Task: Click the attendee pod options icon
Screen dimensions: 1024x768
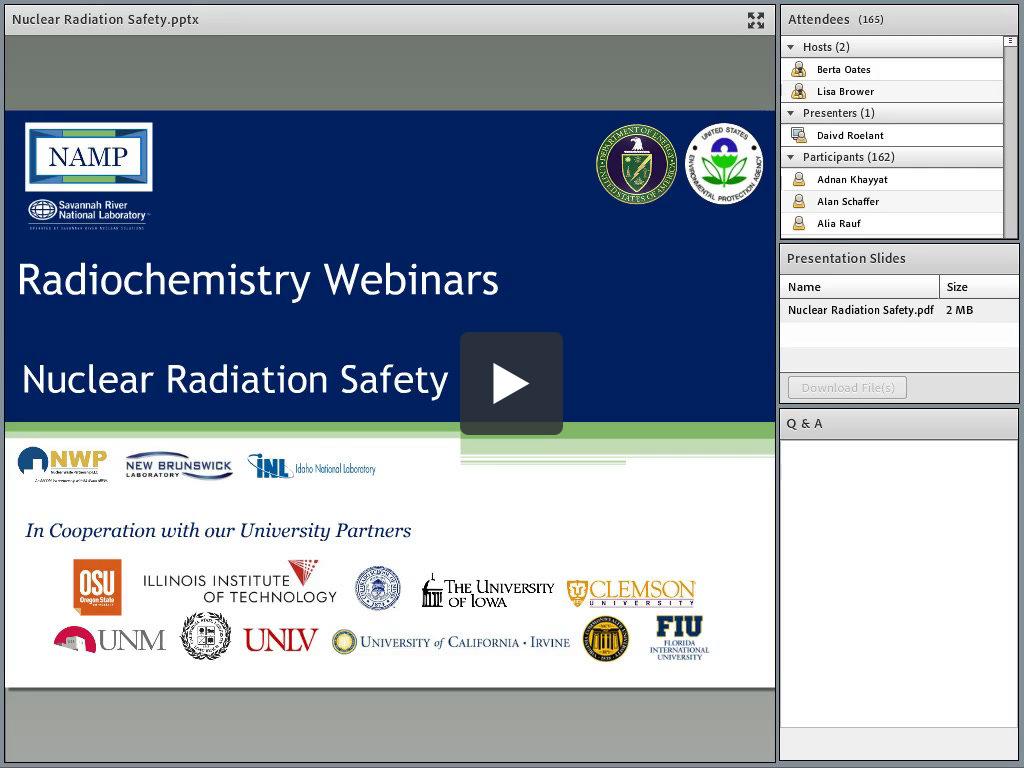Action: click(1010, 40)
